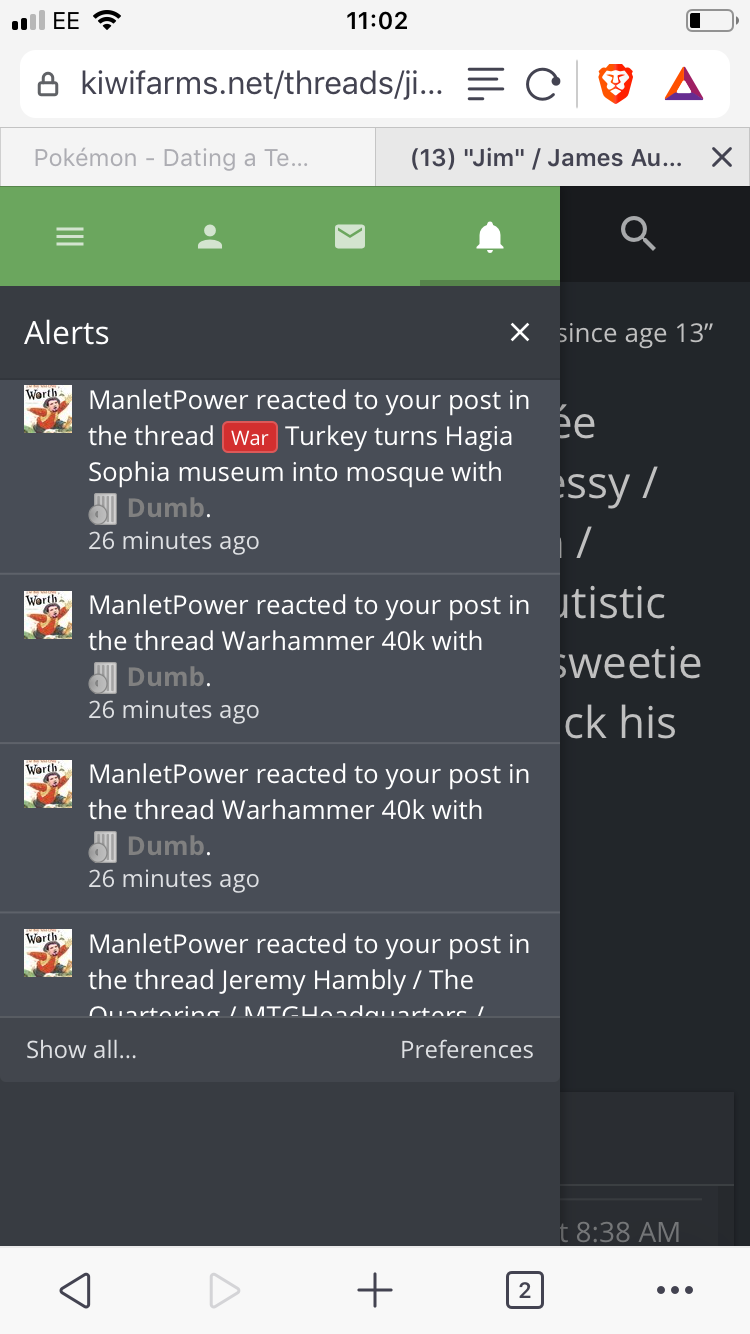Tap the Brave shields lion icon
Viewport: 750px width, 1334px height.
[616, 84]
